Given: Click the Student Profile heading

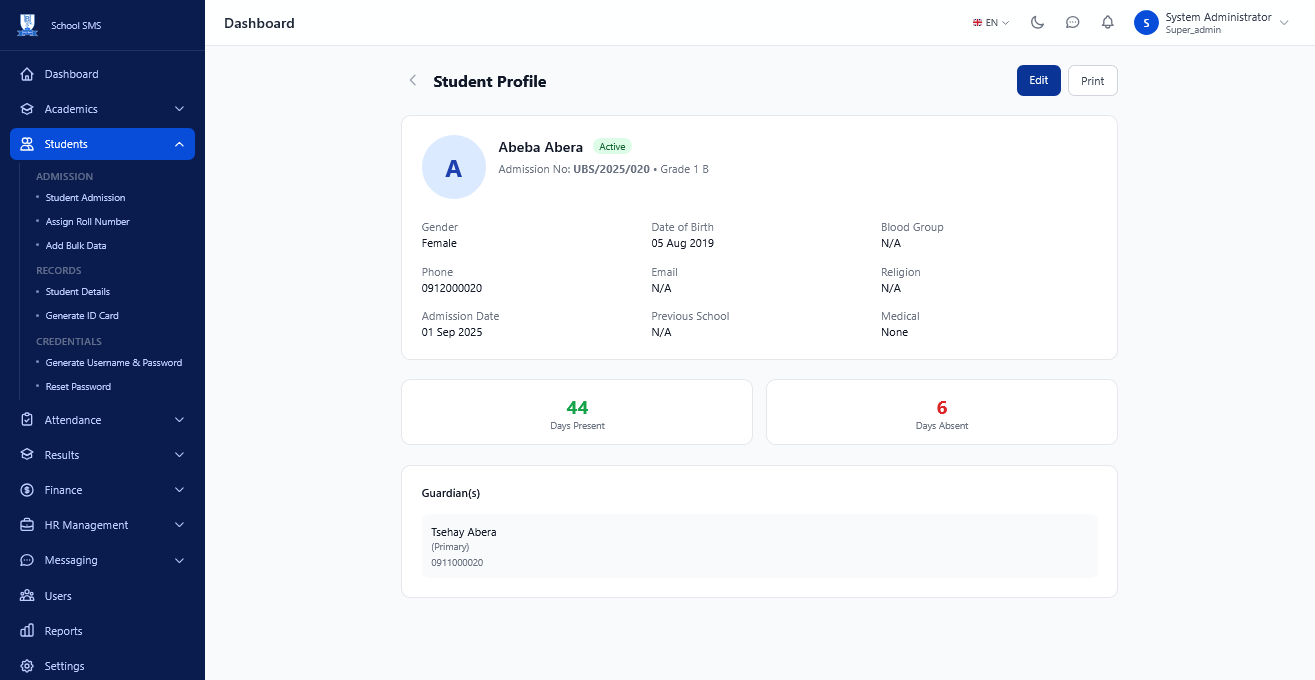Looking at the screenshot, I should pyautogui.click(x=490, y=82).
